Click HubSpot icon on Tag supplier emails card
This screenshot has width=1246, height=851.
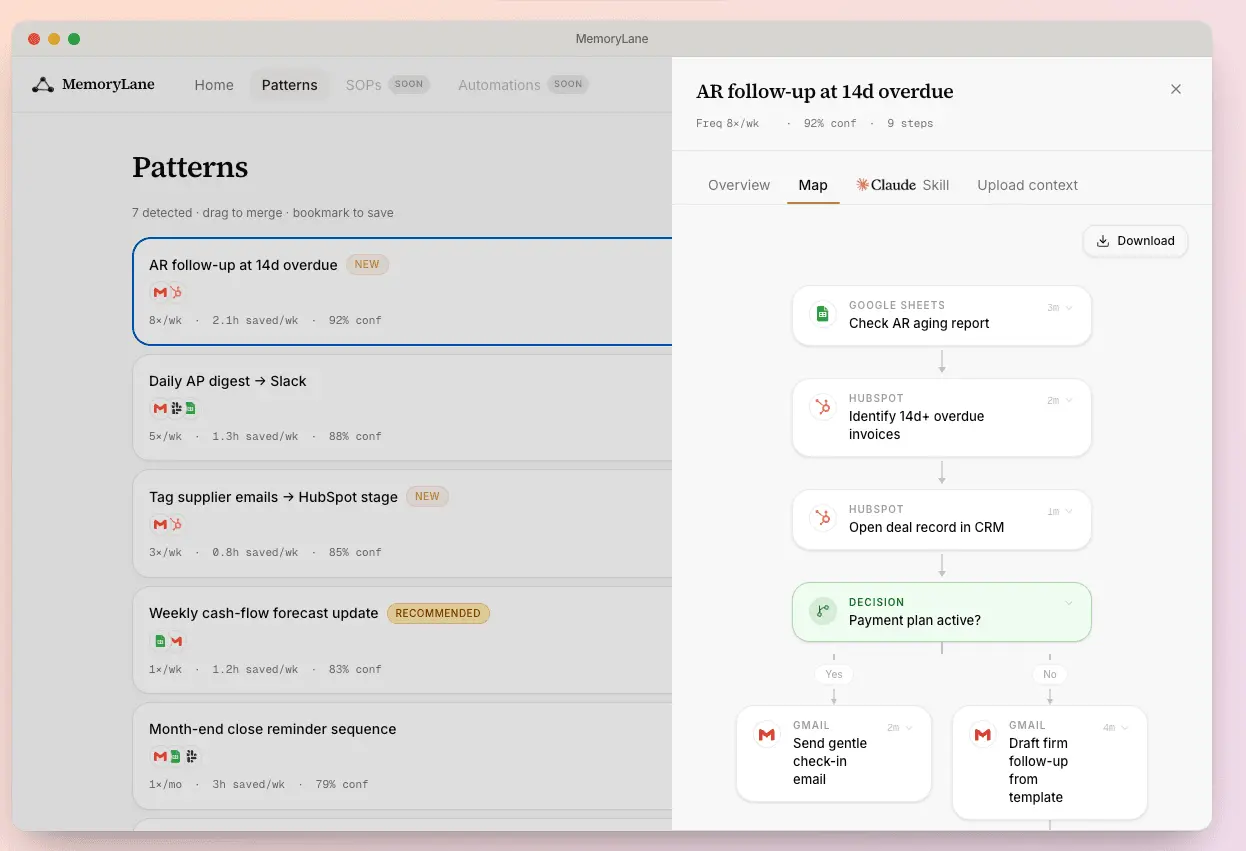click(x=176, y=525)
